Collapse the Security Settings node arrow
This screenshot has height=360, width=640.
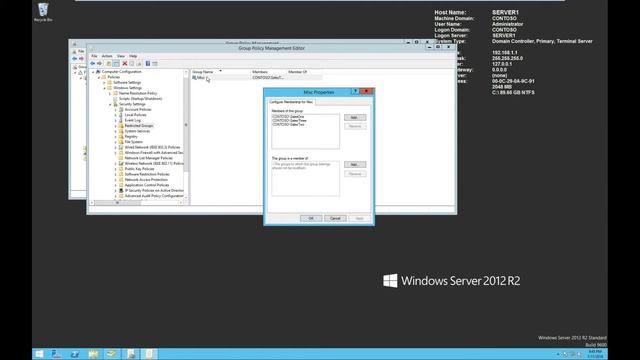click(x=110, y=104)
